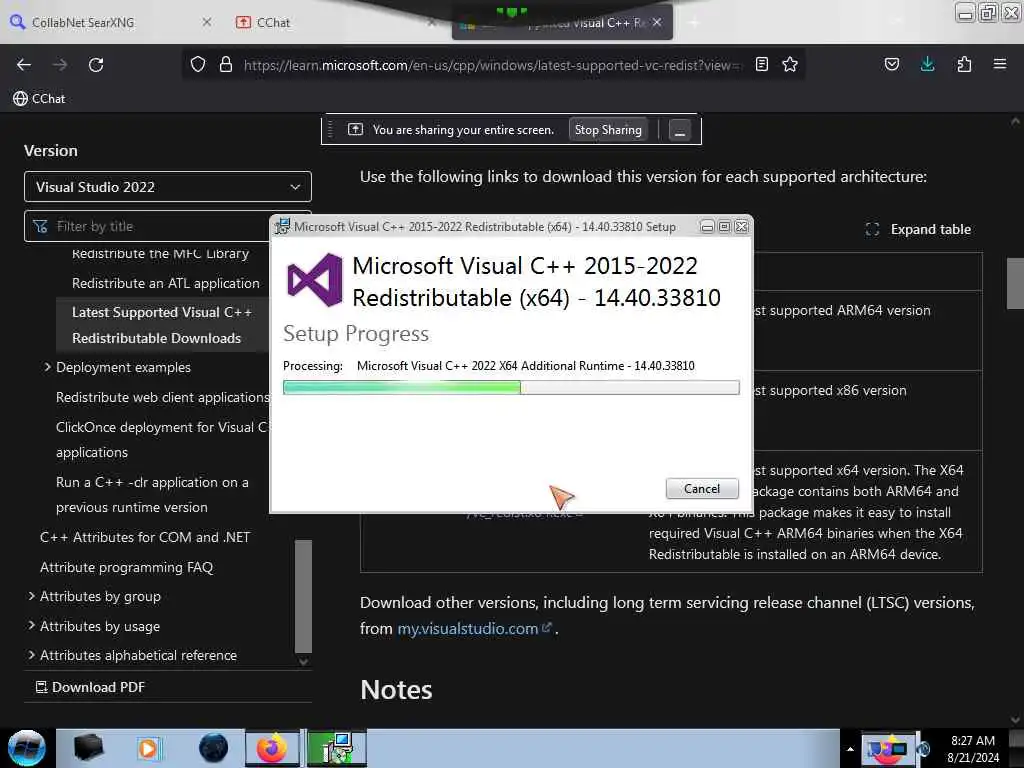The height and width of the screenshot is (768, 1024).
Task: Open ClickOnce deployment for Visual C++ applications
Action: click(x=161, y=440)
